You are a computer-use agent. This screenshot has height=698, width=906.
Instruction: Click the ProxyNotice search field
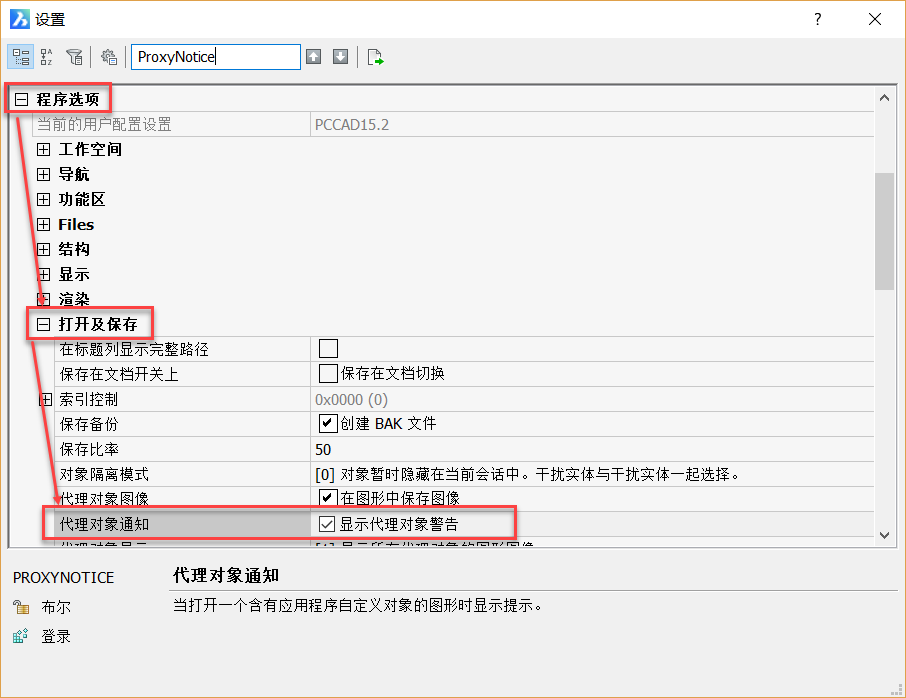coord(216,57)
